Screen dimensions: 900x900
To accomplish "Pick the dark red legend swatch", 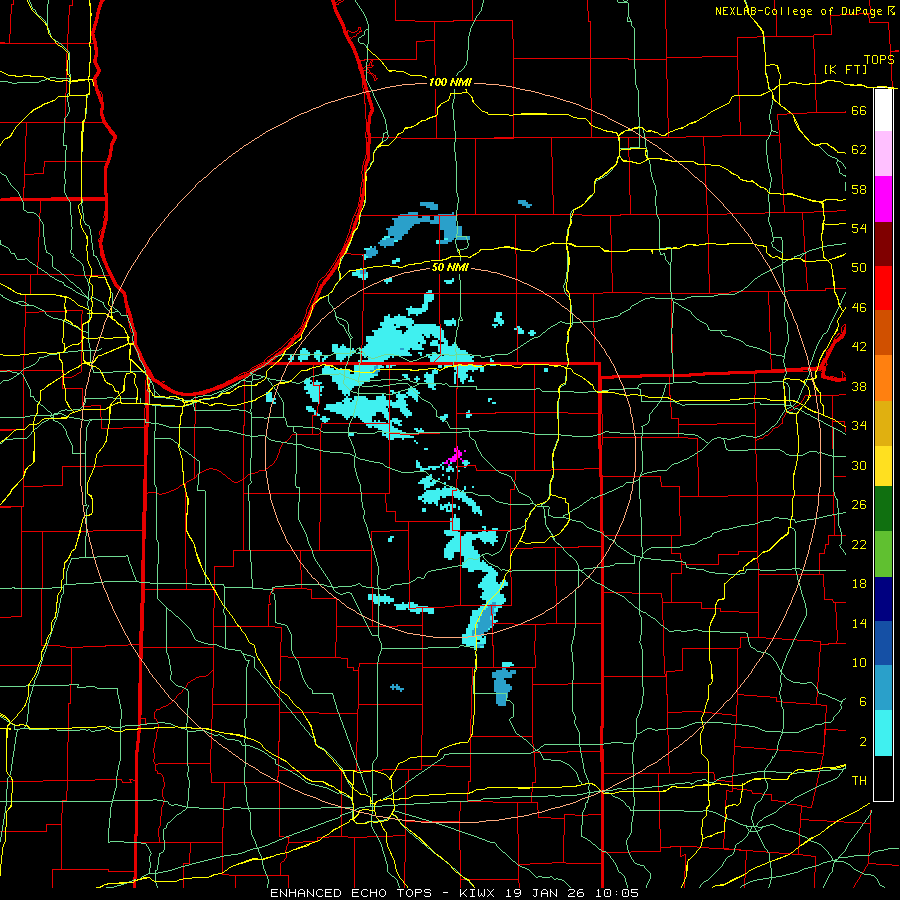I will 883,243.
